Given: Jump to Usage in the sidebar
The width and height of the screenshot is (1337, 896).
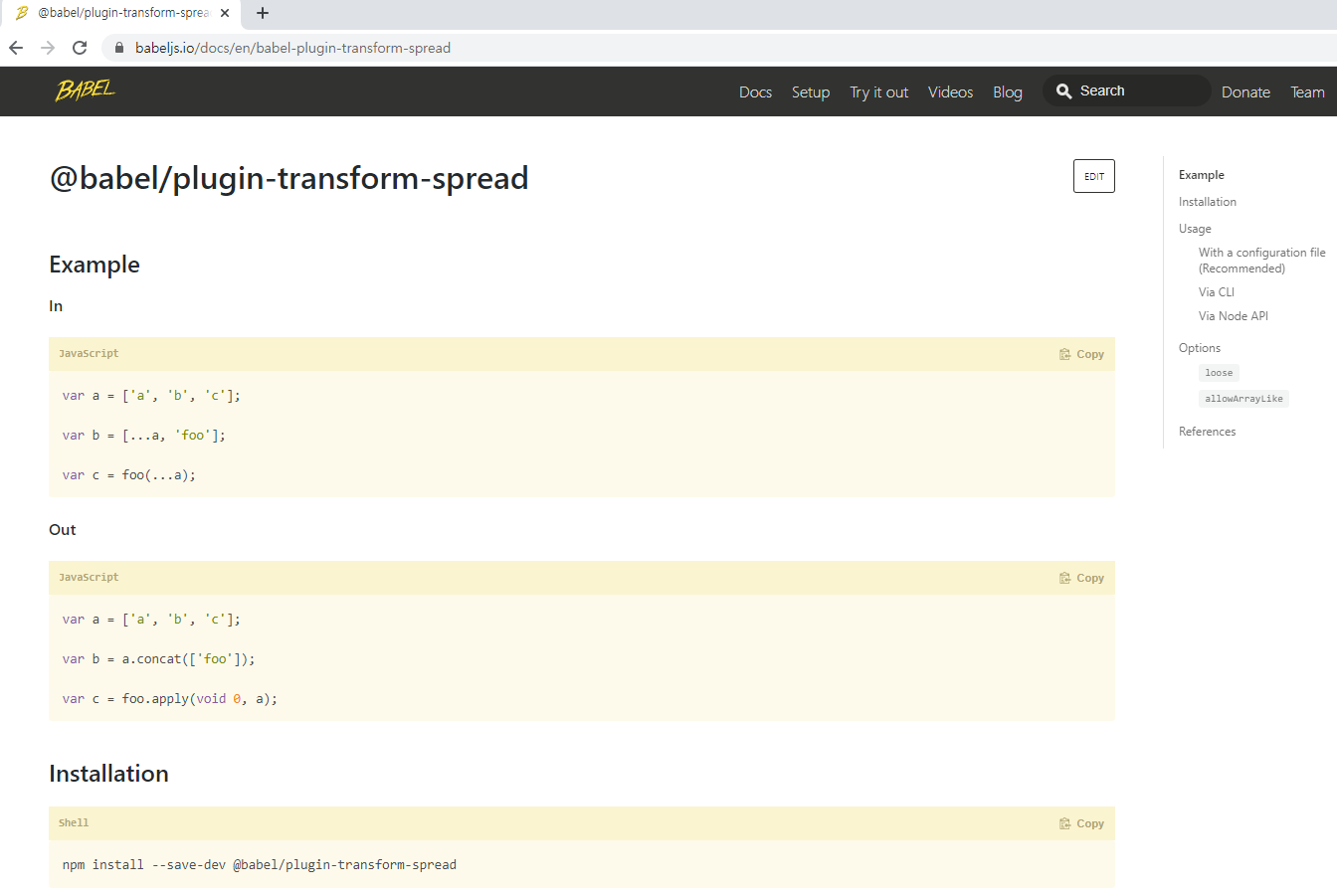Looking at the screenshot, I should [x=1195, y=229].
